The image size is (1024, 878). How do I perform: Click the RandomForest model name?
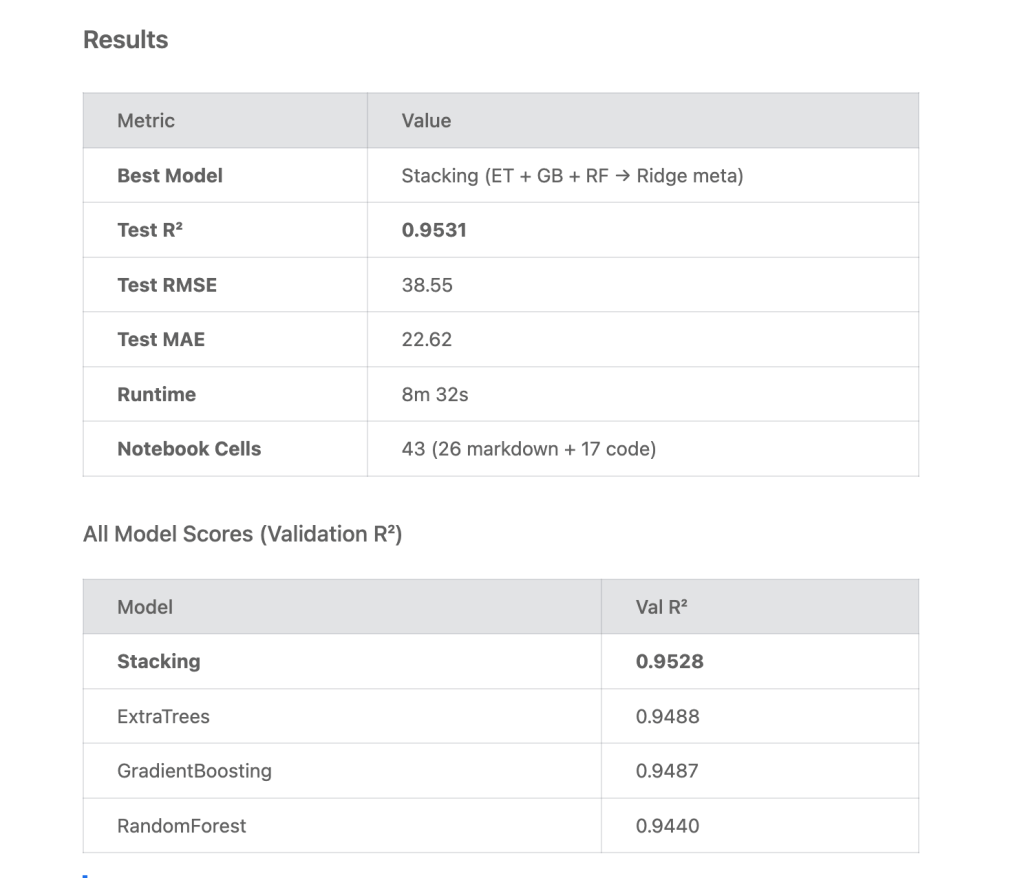[x=182, y=826]
